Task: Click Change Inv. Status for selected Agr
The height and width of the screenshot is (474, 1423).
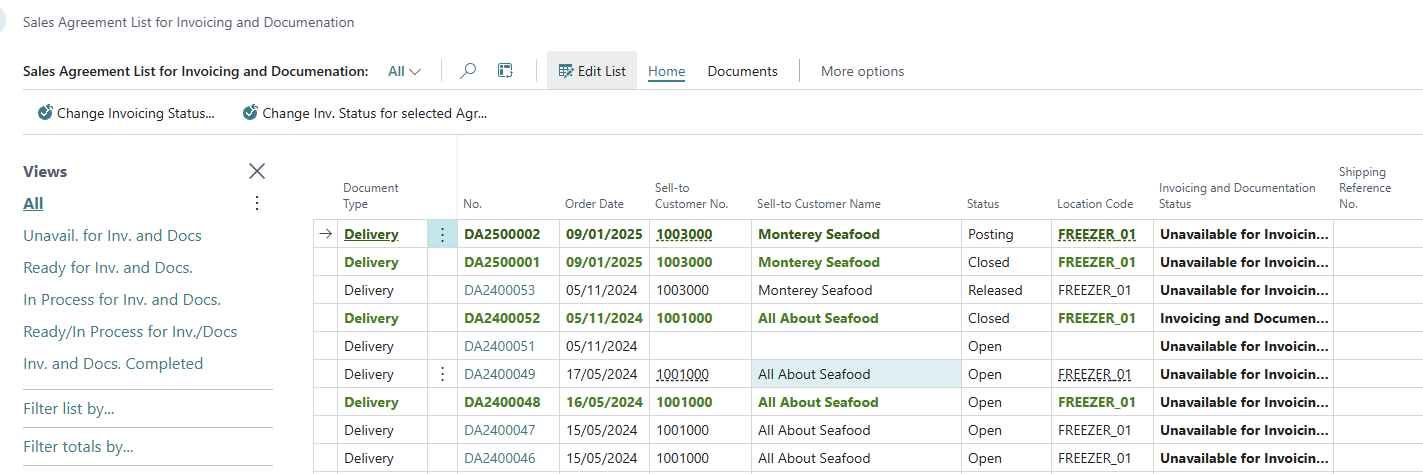Action: click(x=365, y=113)
